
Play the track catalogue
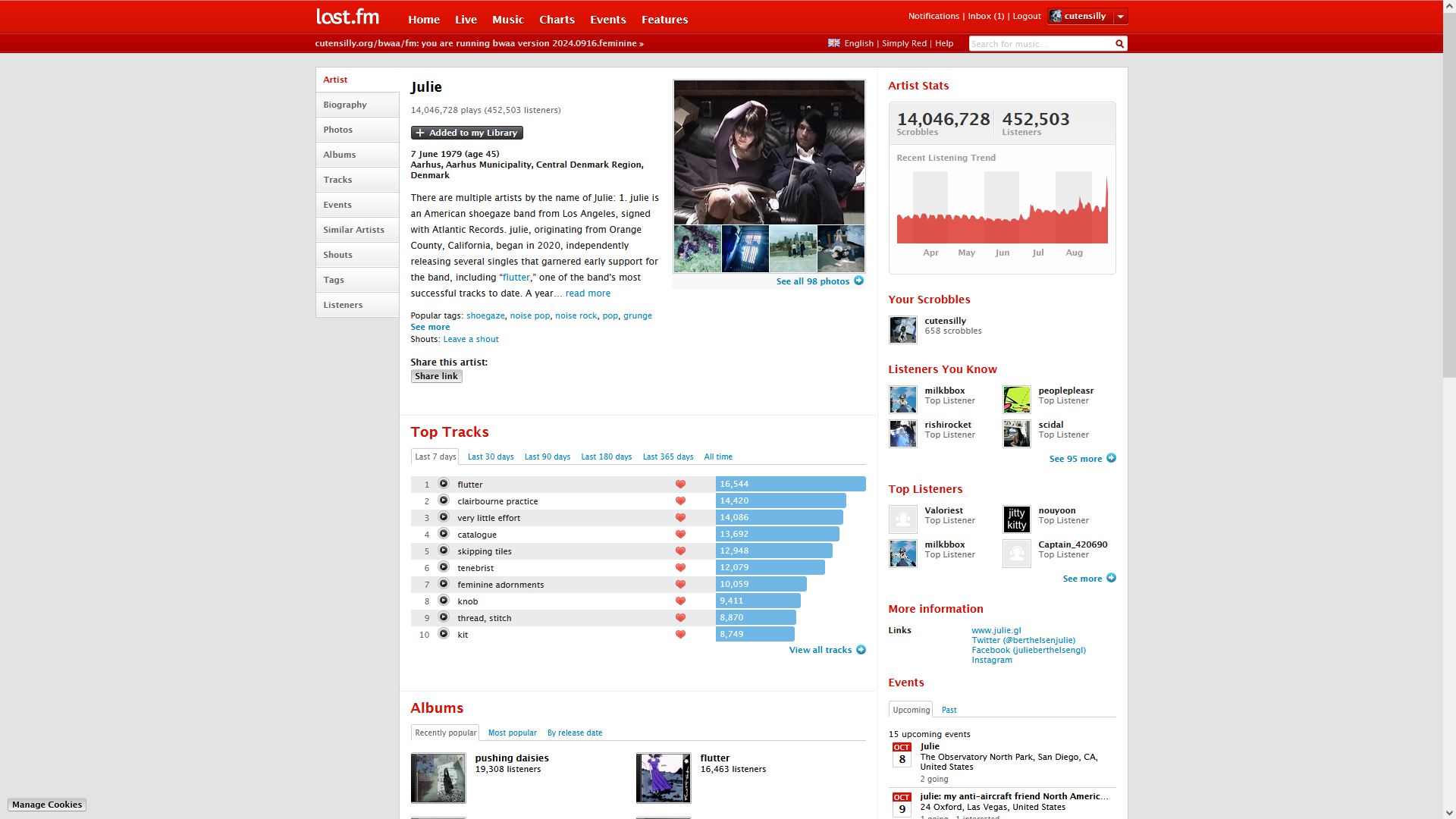pos(444,534)
